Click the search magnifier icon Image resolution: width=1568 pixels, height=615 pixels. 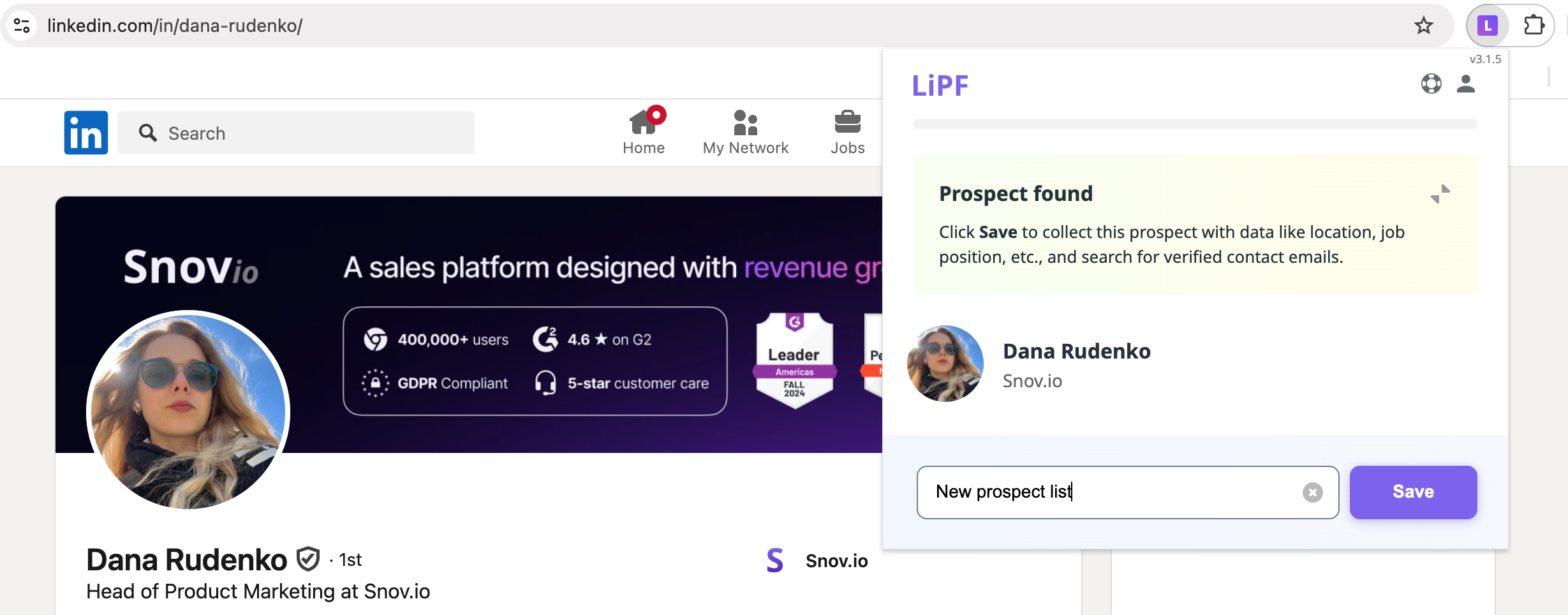(148, 133)
